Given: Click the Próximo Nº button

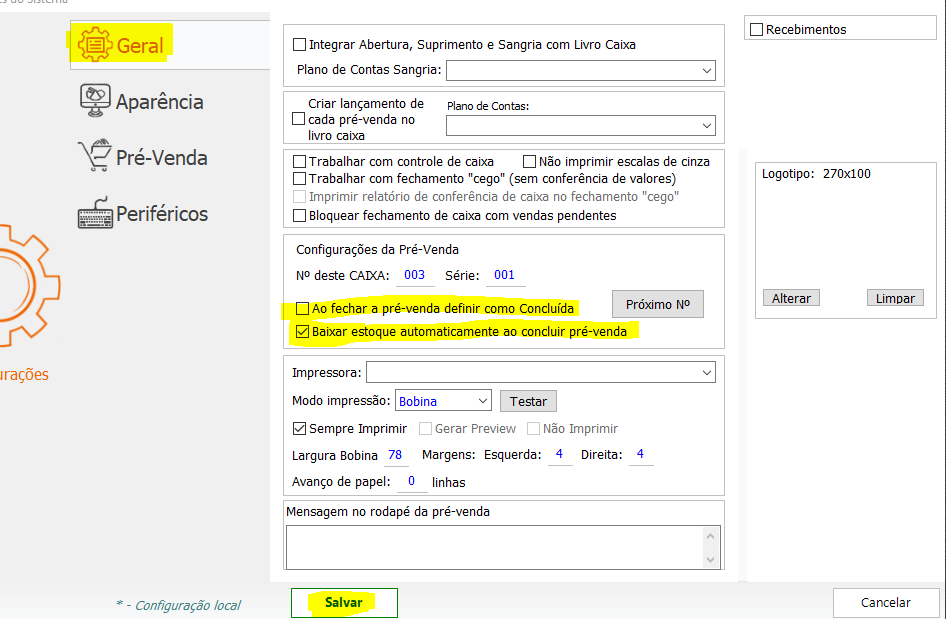Looking at the screenshot, I should [657, 304].
